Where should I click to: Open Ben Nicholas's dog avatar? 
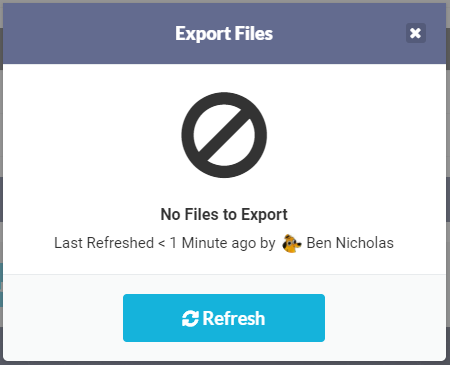pyautogui.click(x=291, y=243)
